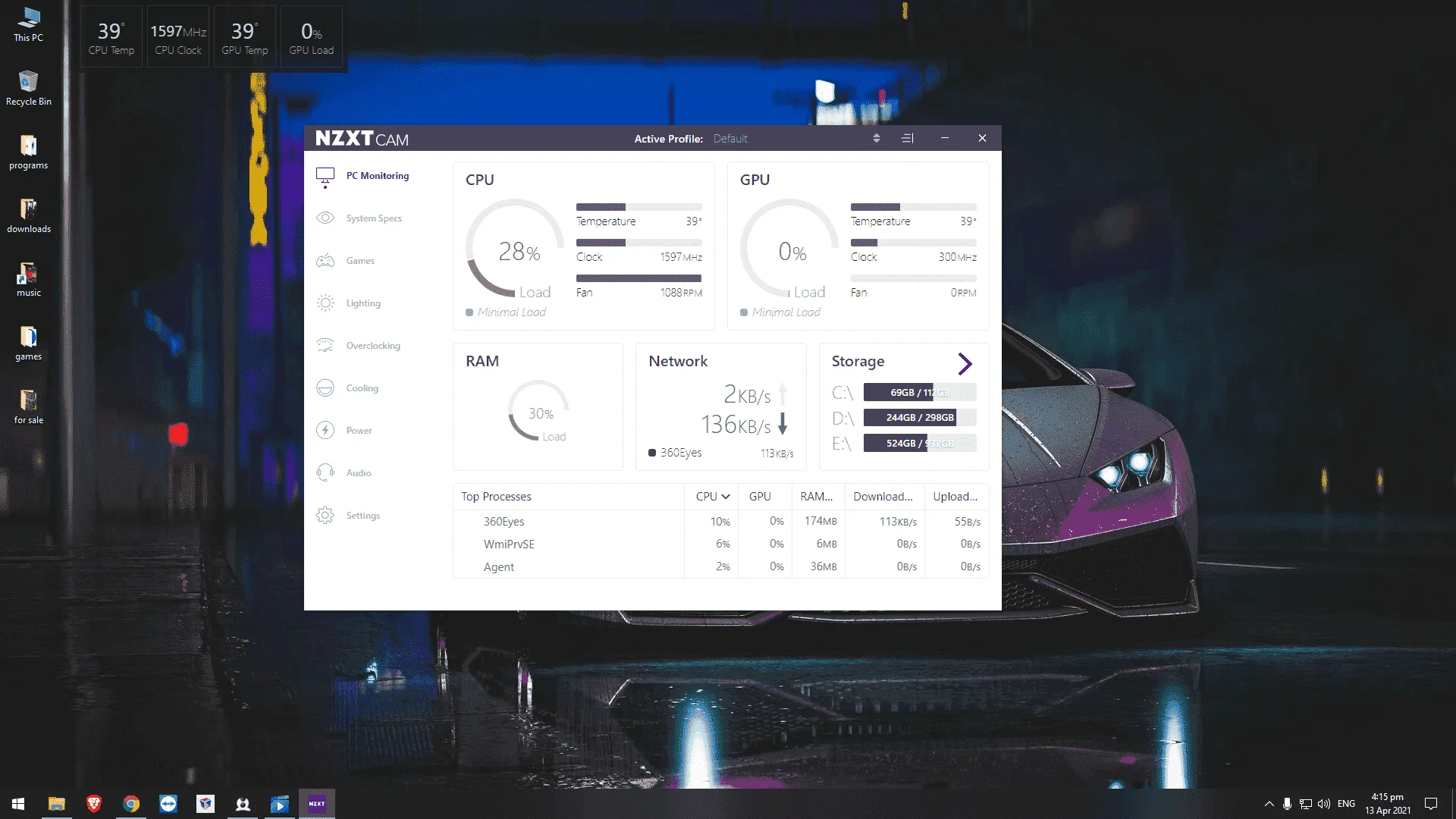Open the Lighting section label
The image size is (1456, 819).
363,303
